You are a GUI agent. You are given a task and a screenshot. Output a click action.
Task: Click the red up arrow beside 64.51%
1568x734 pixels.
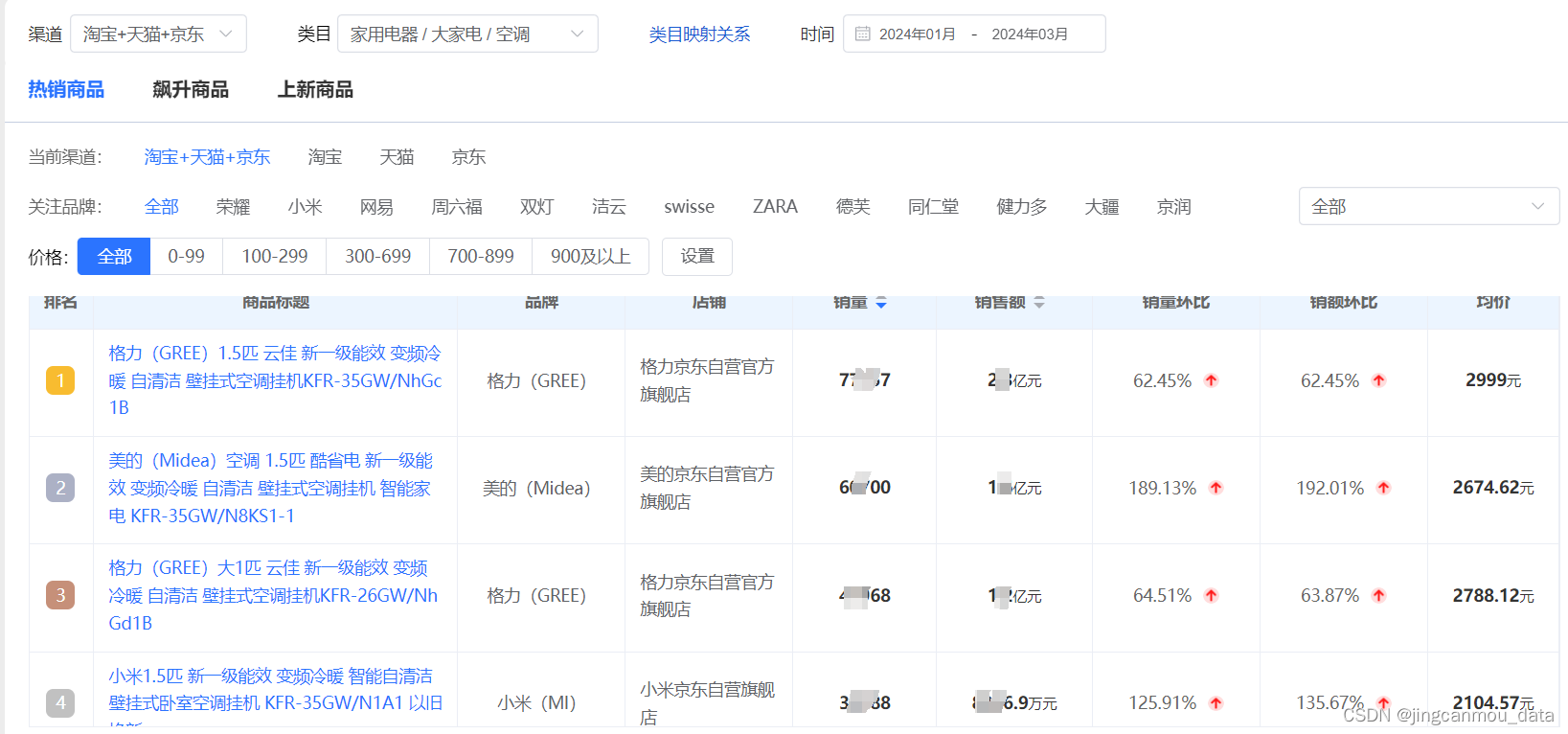click(x=1211, y=595)
